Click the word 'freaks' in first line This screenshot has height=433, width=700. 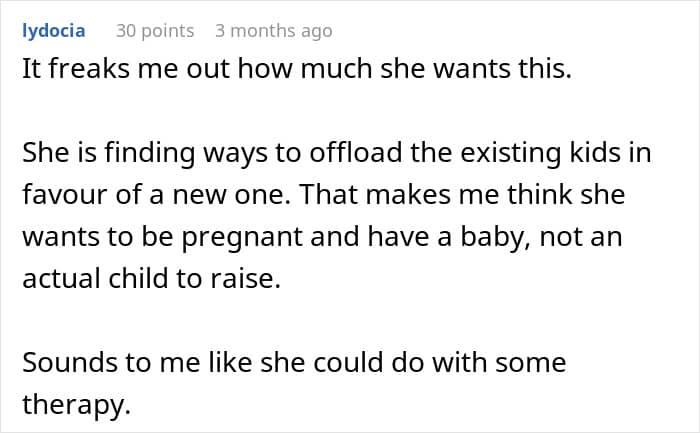pos(89,69)
